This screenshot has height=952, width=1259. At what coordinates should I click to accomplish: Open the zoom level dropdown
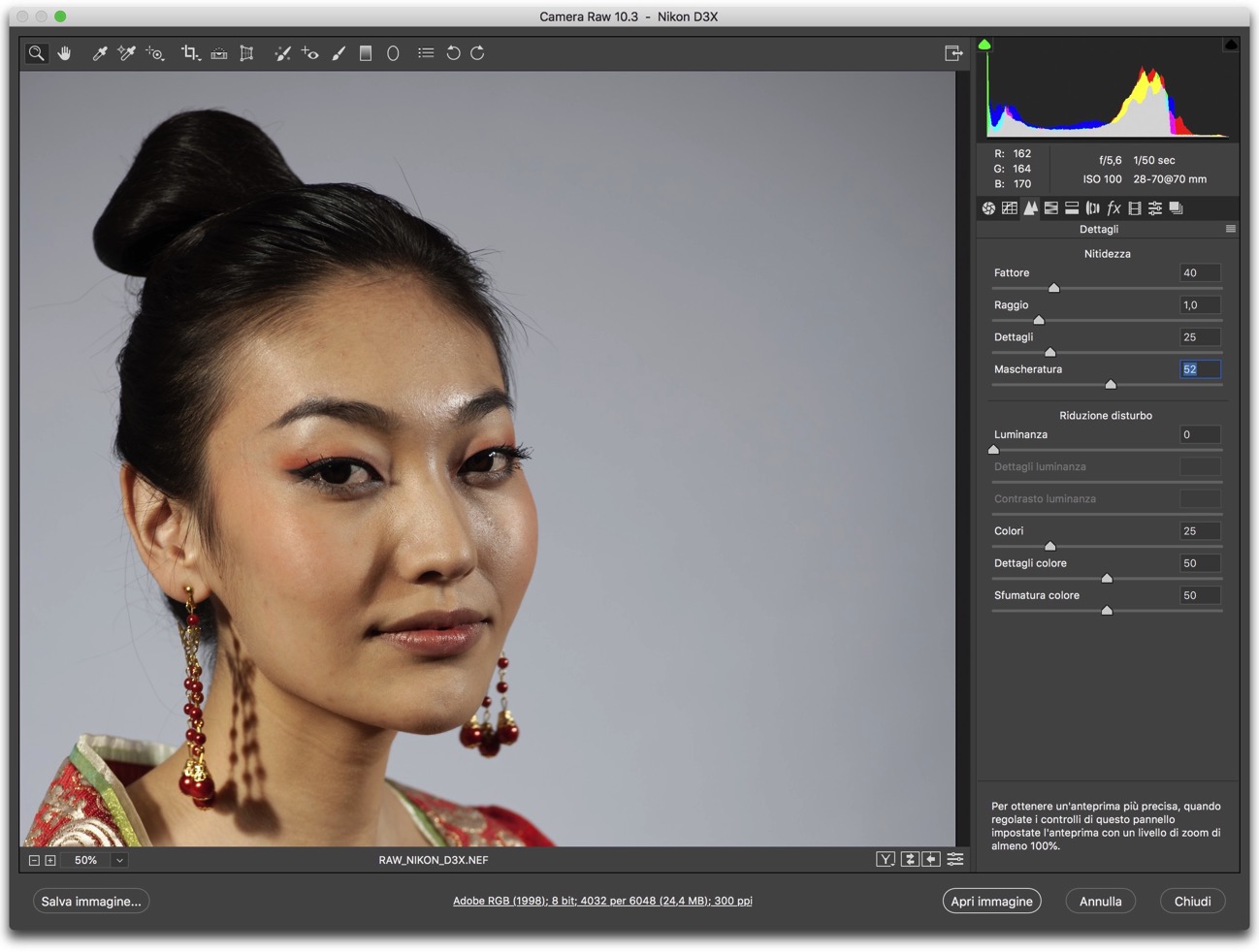[119, 860]
